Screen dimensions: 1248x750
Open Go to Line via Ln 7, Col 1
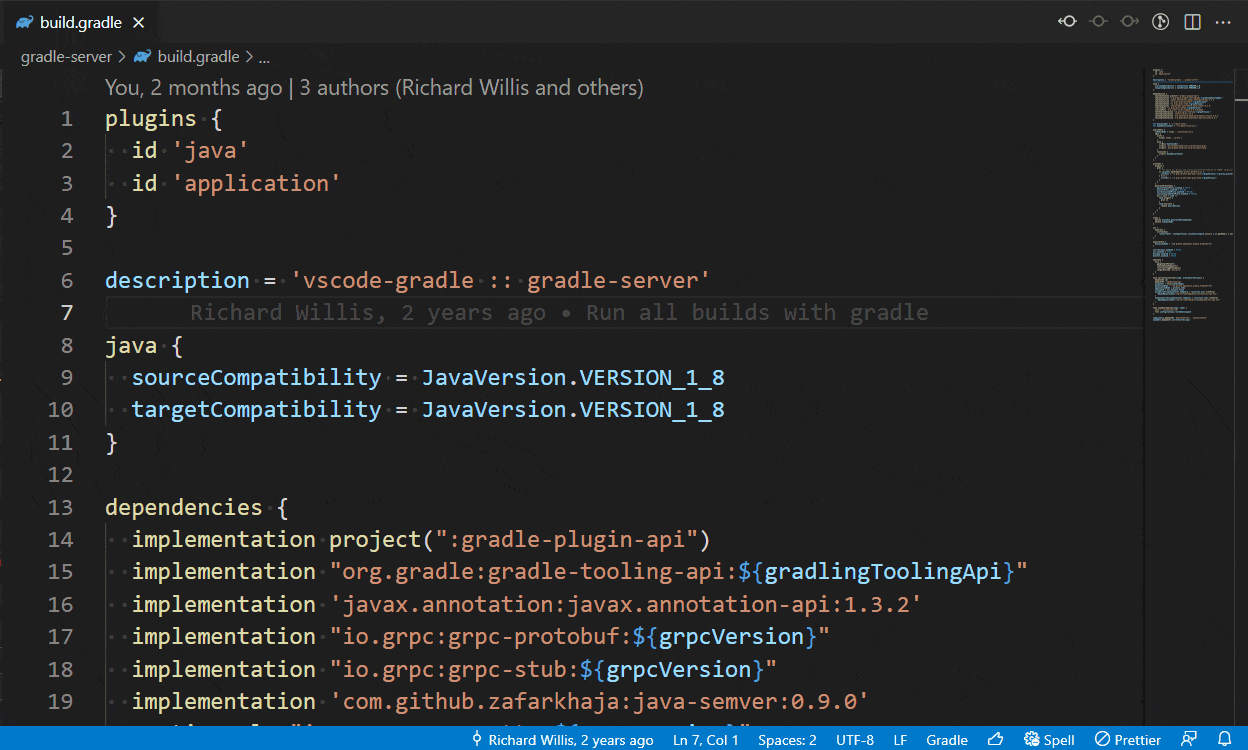pyautogui.click(x=706, y=740)
